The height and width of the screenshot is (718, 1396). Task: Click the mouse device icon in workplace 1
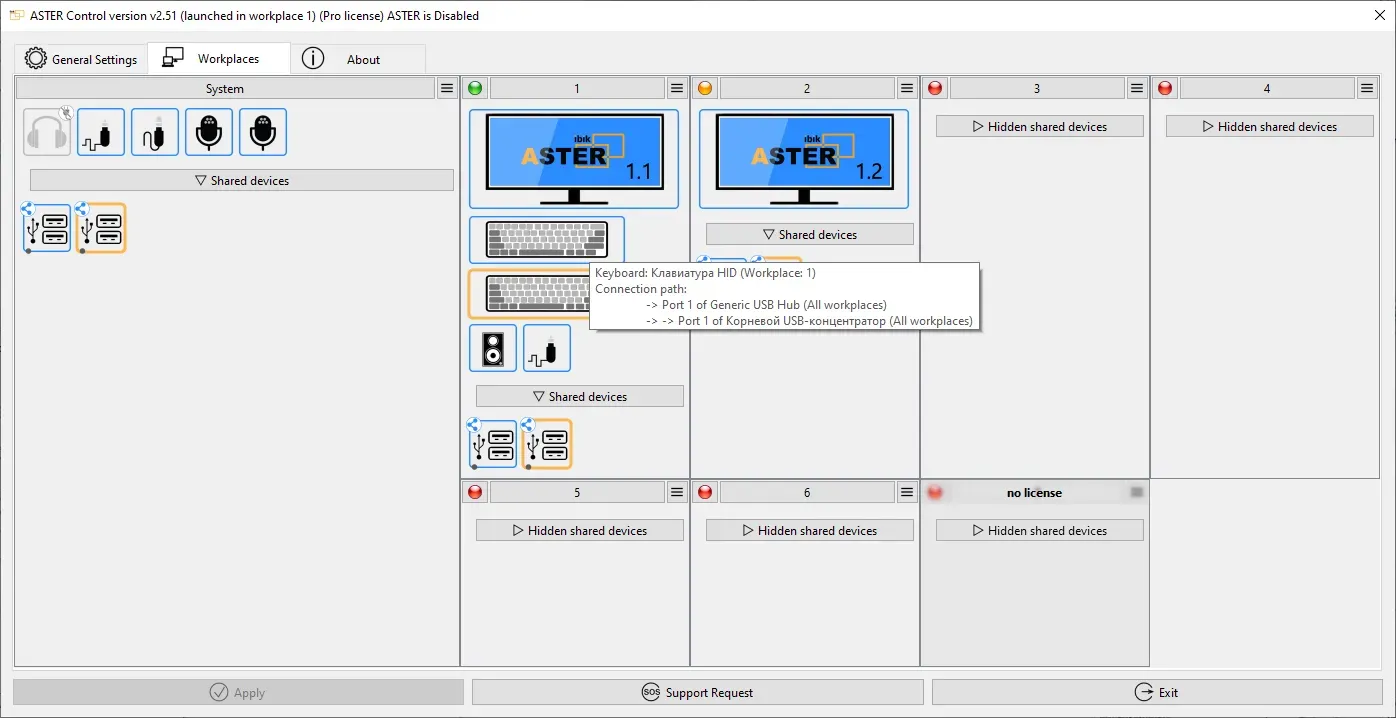(x=547, y=348)
